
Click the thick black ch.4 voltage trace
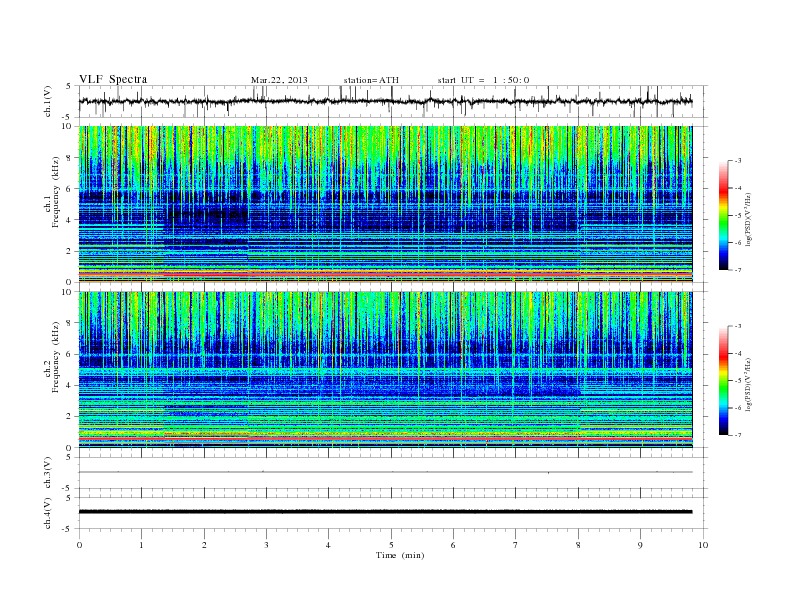coord(385,512)
